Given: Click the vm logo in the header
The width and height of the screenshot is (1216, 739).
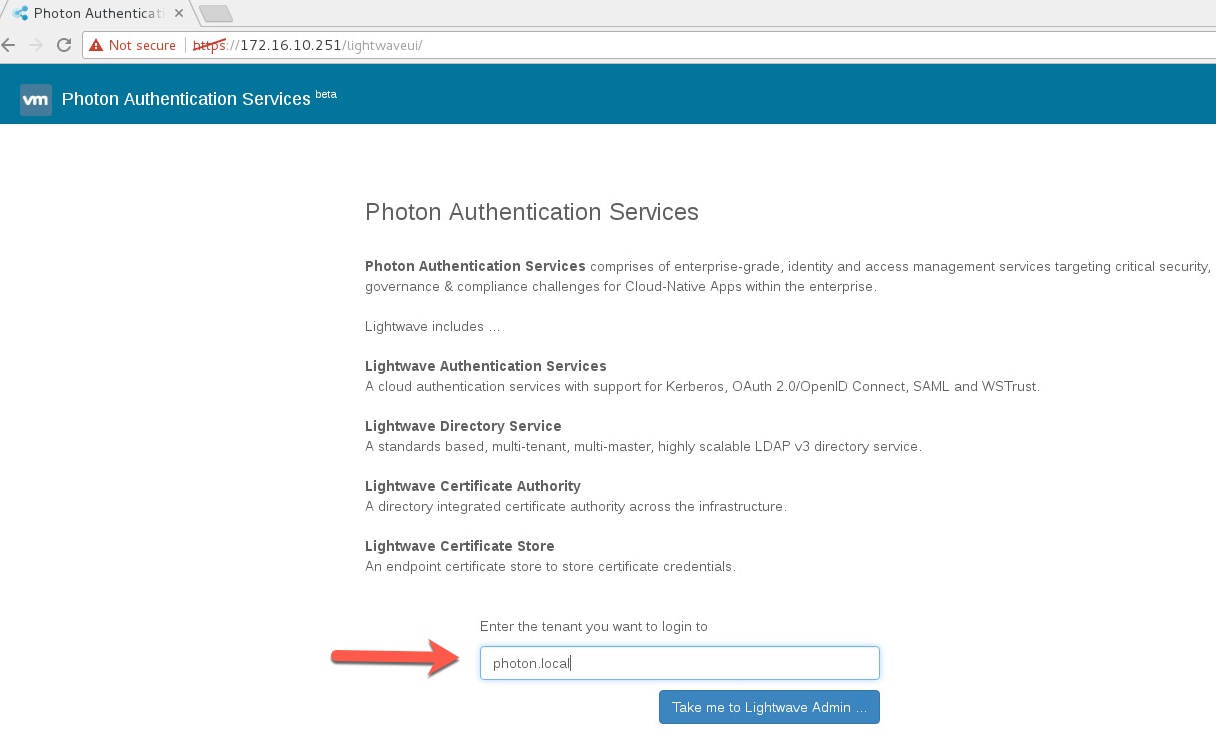Looking at the screenshot, I should click(36, 99).
